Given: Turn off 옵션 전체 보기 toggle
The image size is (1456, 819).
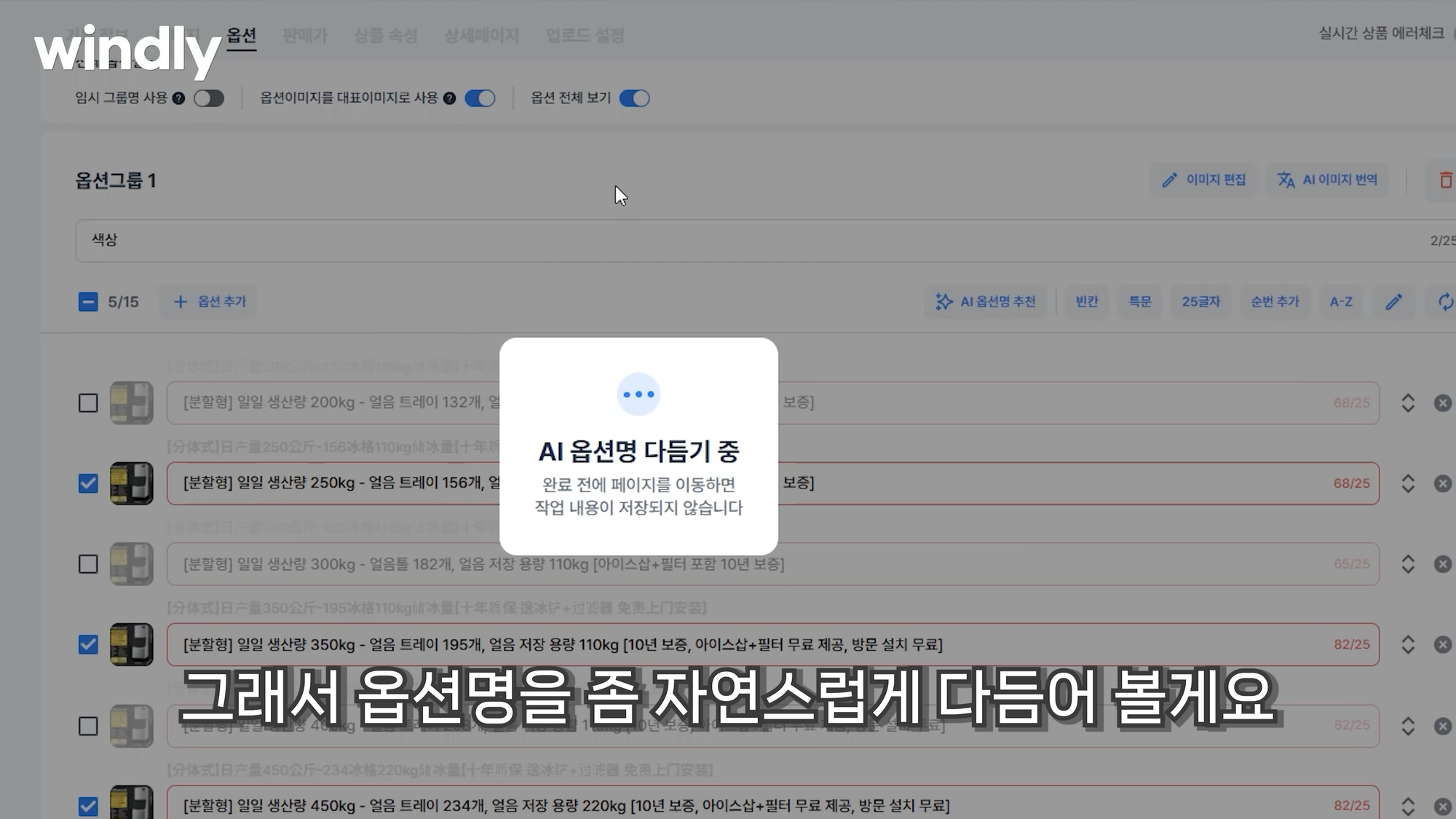Looking at the screenshot, I should pyautogui.click(x=633, y=98).
